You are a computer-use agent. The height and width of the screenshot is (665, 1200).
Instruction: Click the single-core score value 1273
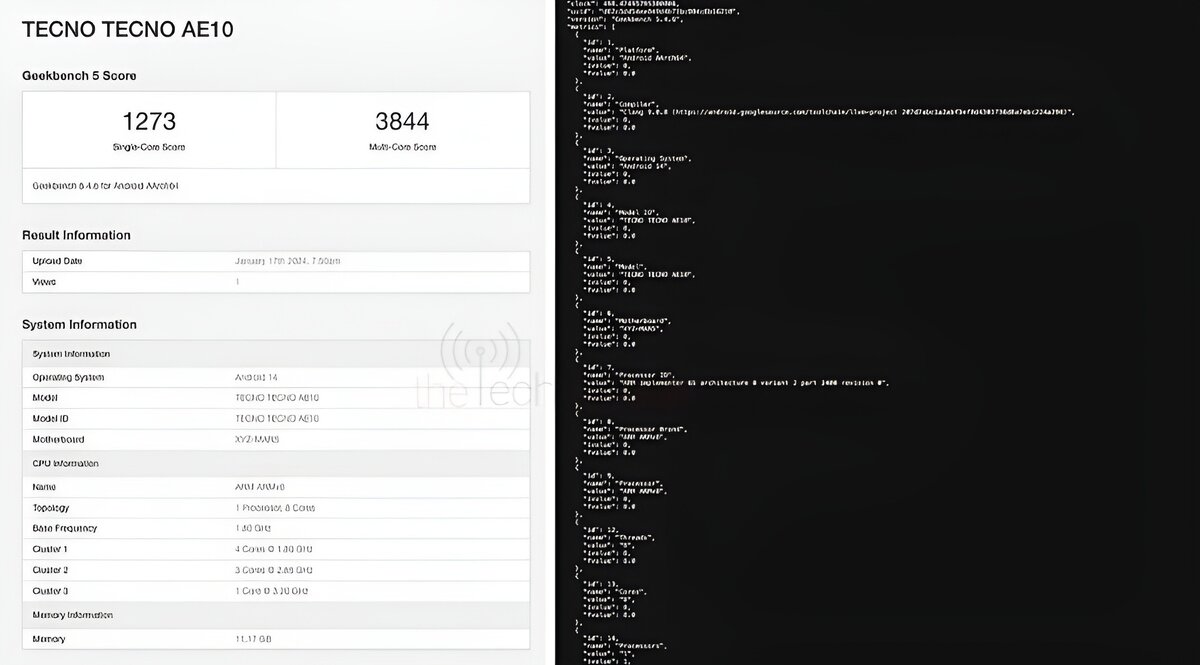tap(149, 122)
